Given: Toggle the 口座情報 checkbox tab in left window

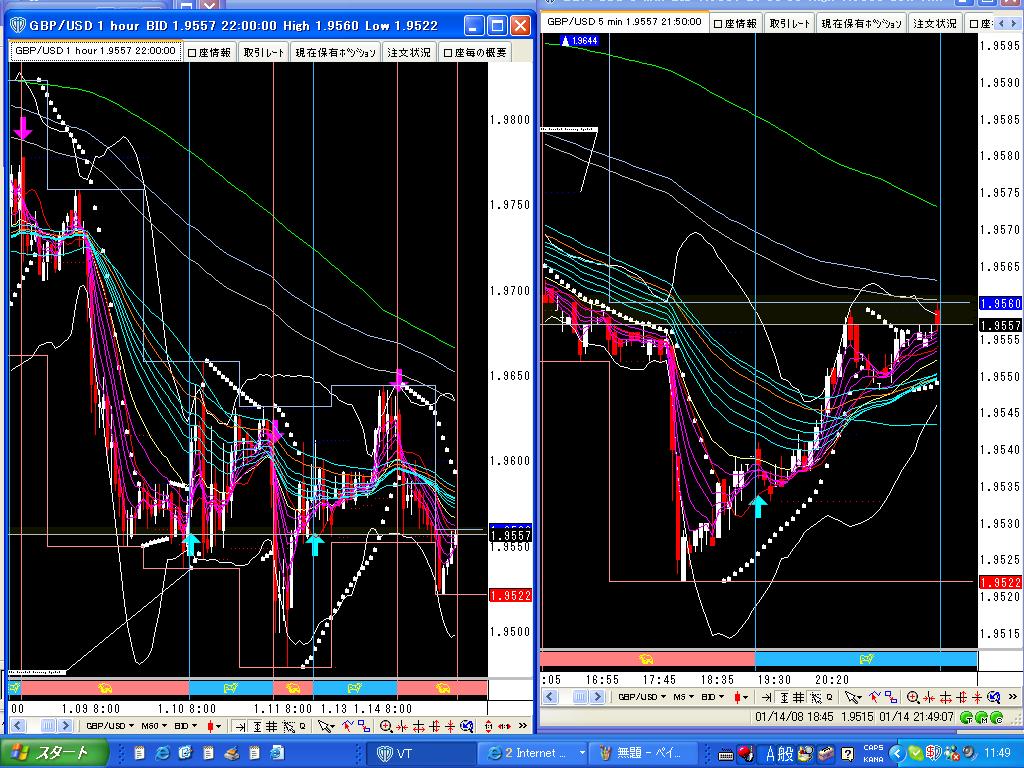Looking at the screenshot, I should (x=209, y=52).
